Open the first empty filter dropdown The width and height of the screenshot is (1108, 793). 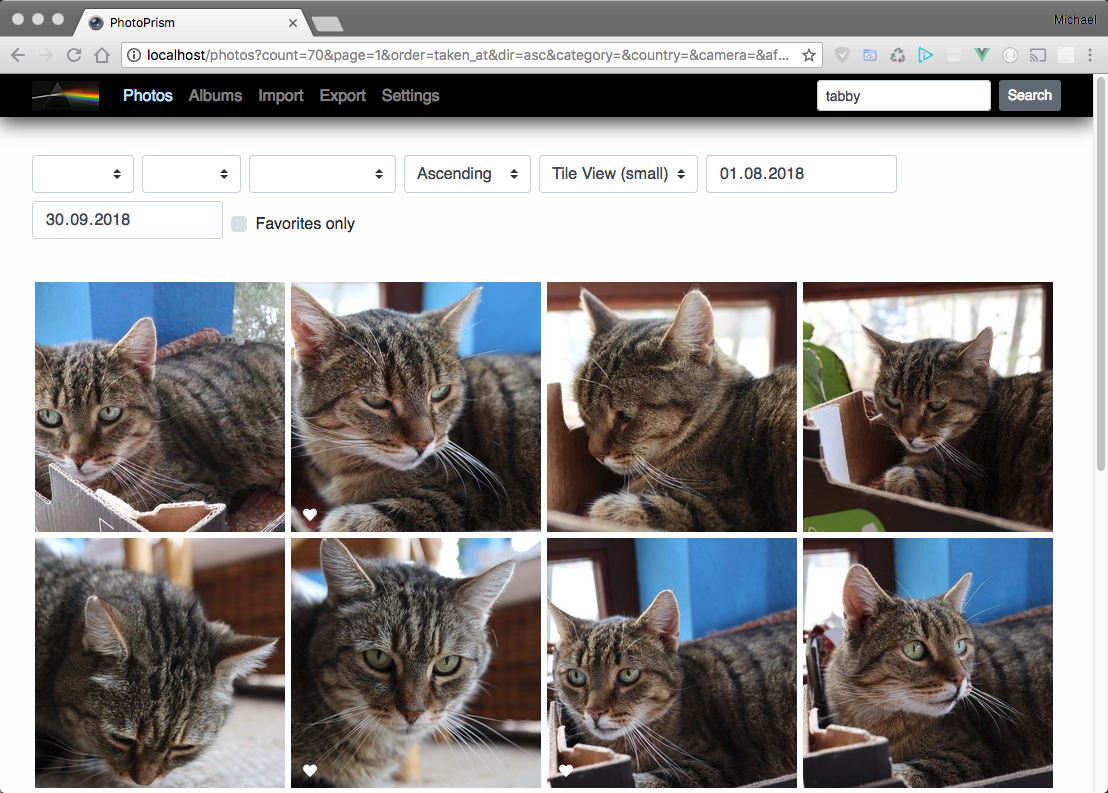pyautogui.click(x=83, y=174)
